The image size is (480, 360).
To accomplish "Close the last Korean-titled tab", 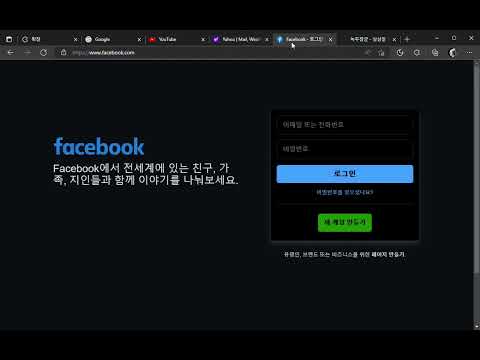I will (394, 40).
